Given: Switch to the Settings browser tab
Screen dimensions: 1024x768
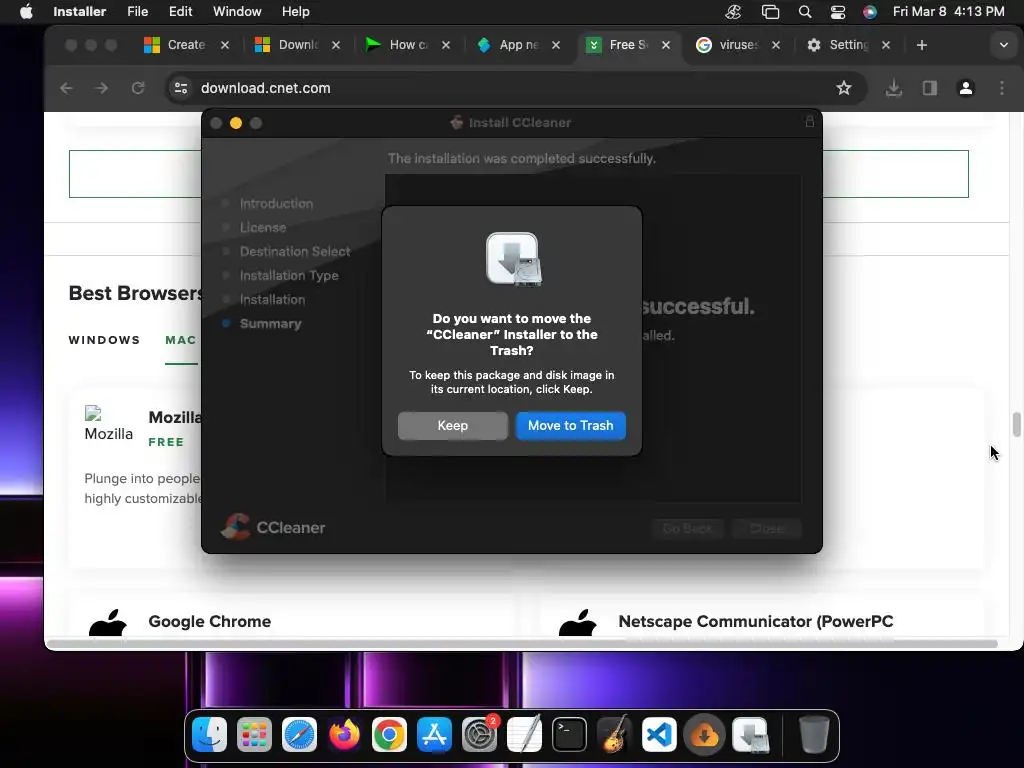Looking at the screenshot, I should coord(848,45).
